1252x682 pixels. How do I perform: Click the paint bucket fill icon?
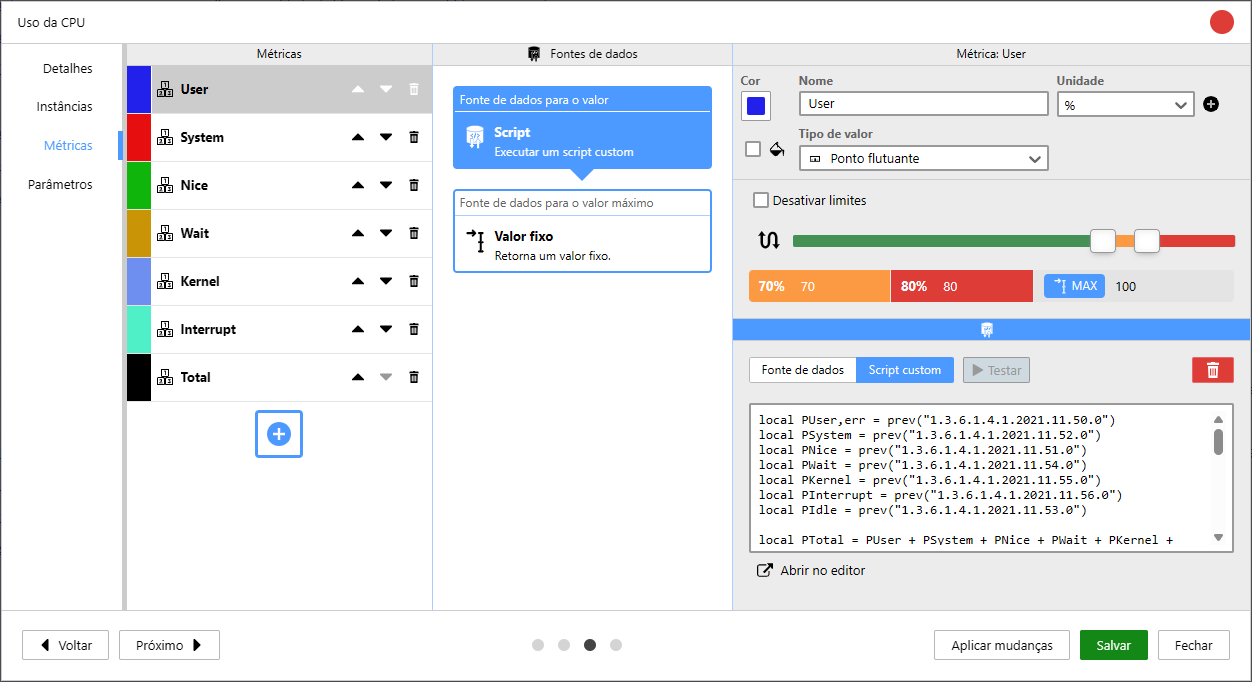[x=777, y=149]
